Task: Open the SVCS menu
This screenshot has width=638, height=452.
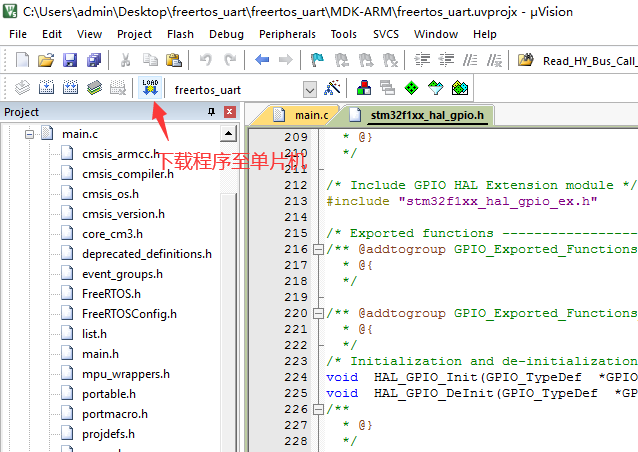Action: (386, 34)
